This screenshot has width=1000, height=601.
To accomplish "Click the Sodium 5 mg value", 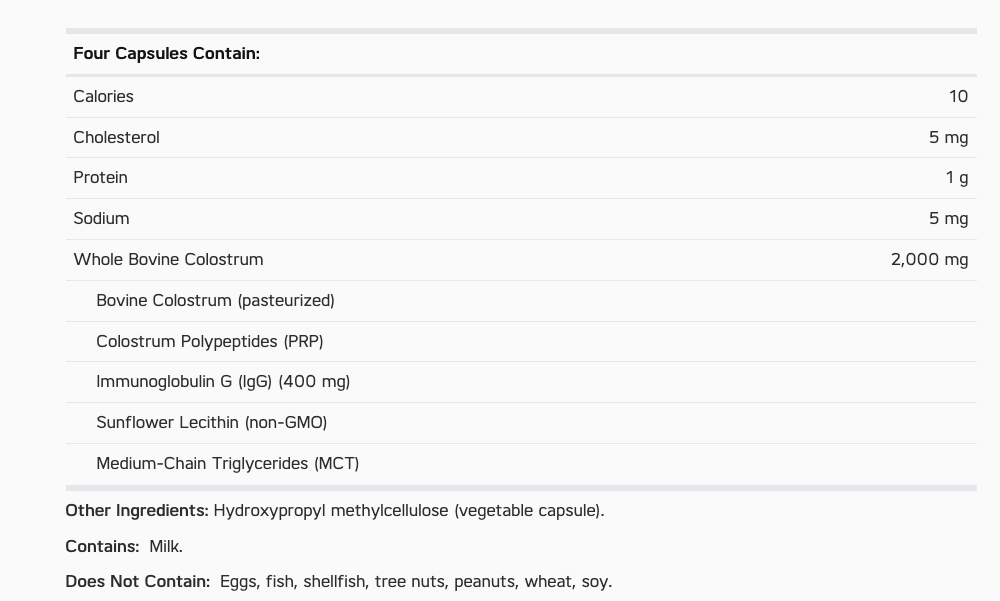I will click(948, 219).
